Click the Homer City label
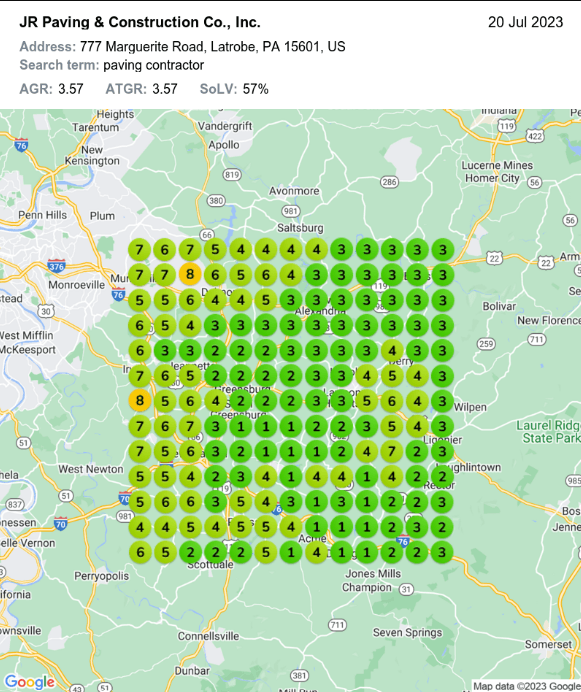Viewport: 581px width, 692px height. [x=492, y=178]
